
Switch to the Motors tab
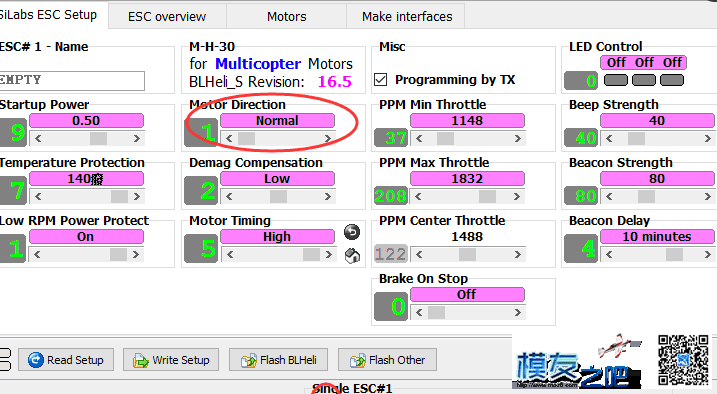287,17
